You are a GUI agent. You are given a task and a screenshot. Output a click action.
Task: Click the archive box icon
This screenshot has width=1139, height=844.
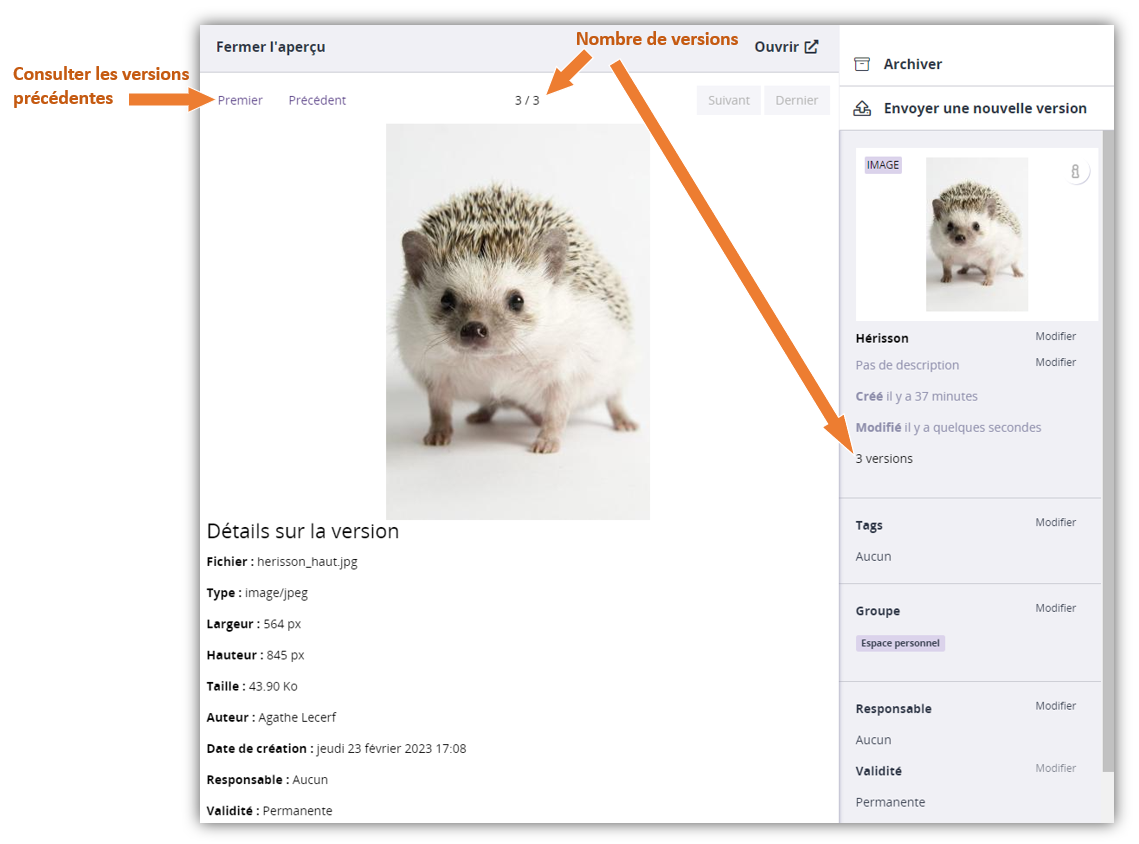(x=861, y=64)
